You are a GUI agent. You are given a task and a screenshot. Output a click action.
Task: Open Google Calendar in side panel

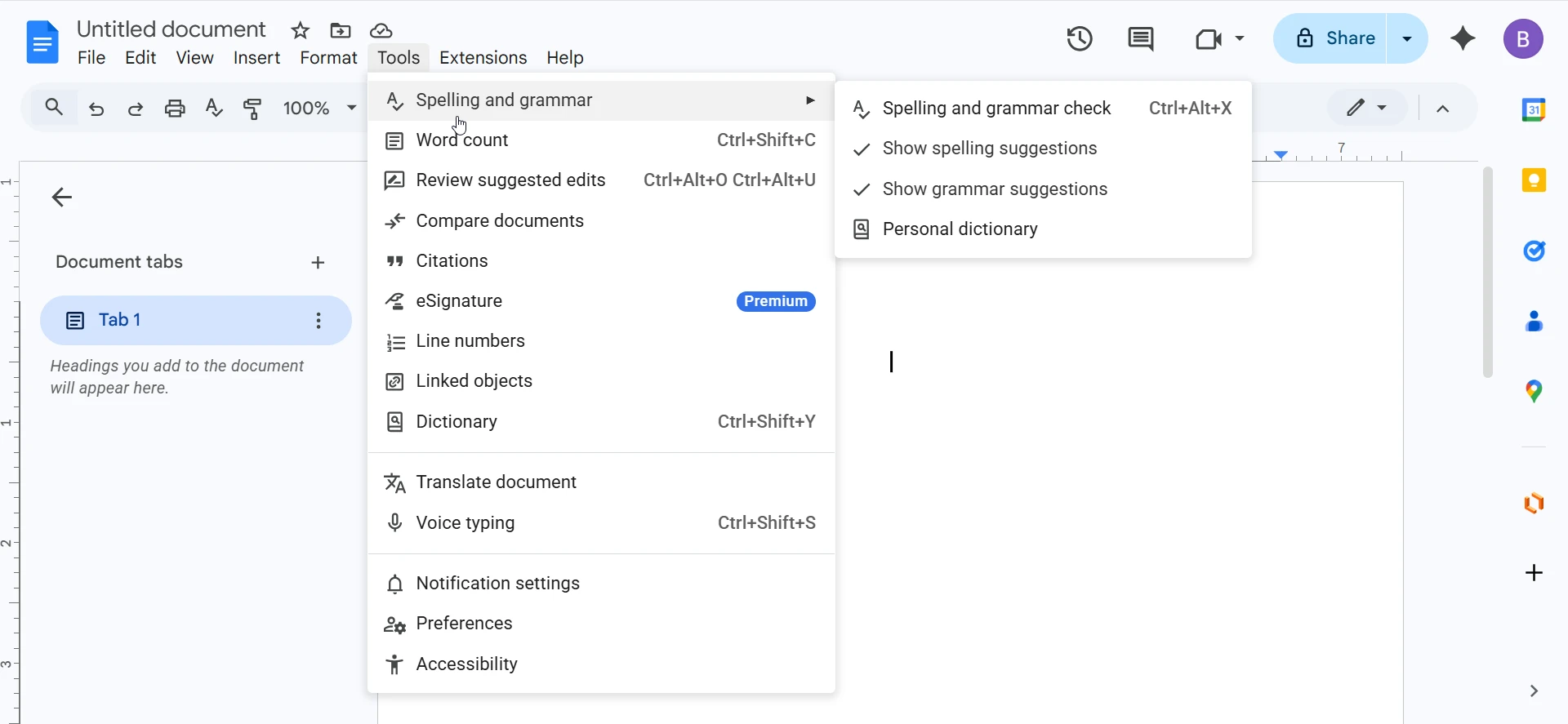coord(1534,109)
